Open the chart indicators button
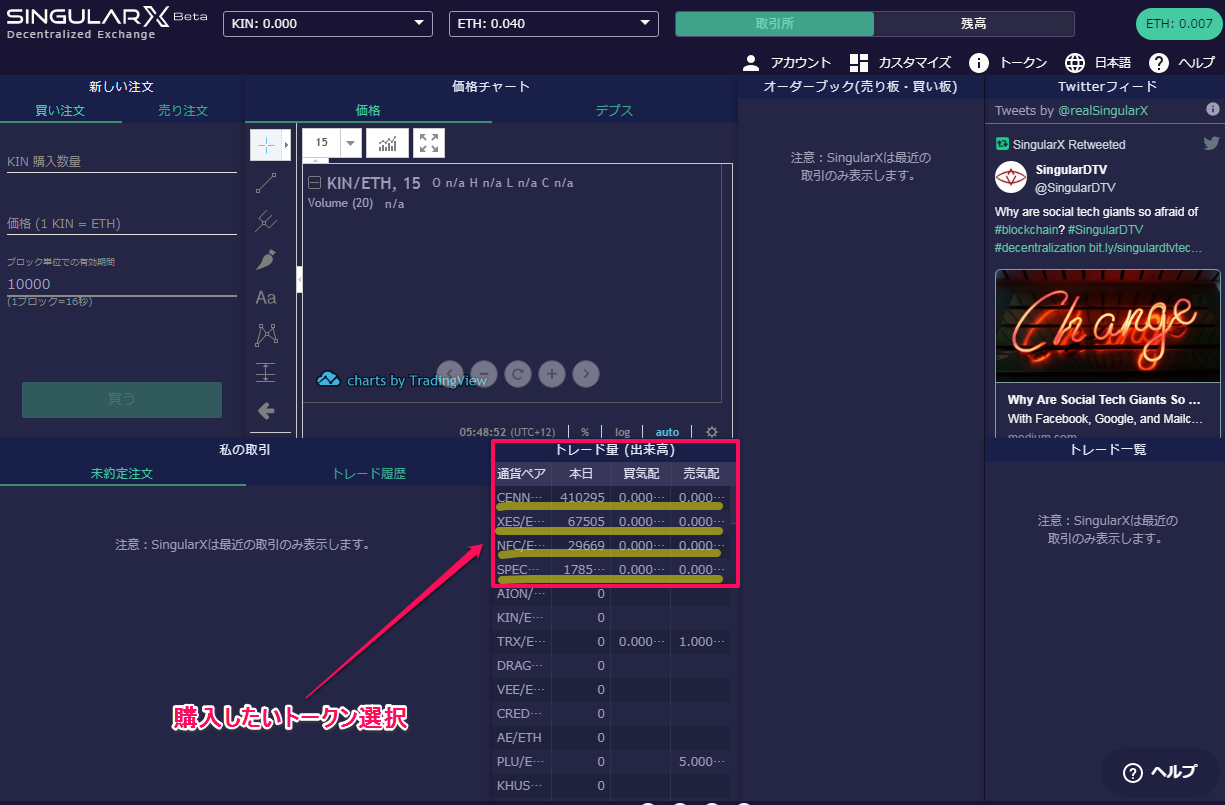1225x805 pixels. tap(387, 143)
